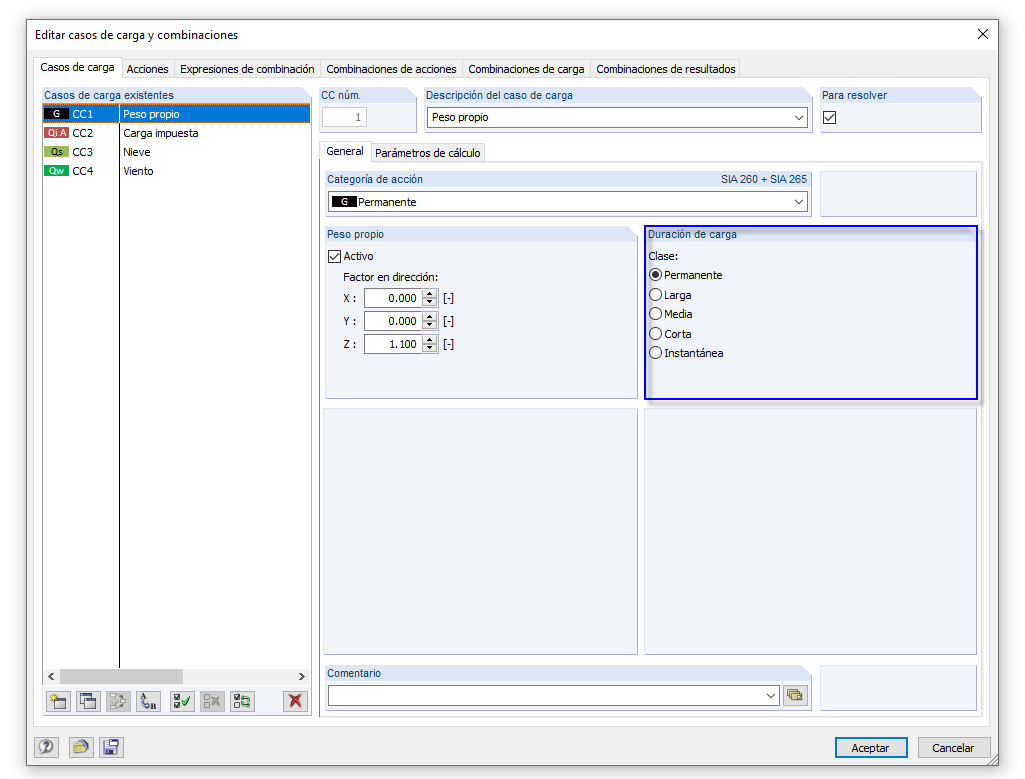Create a new load case
The height and width of the screenshot is (779, 1025).
click(x=58, y=701)
